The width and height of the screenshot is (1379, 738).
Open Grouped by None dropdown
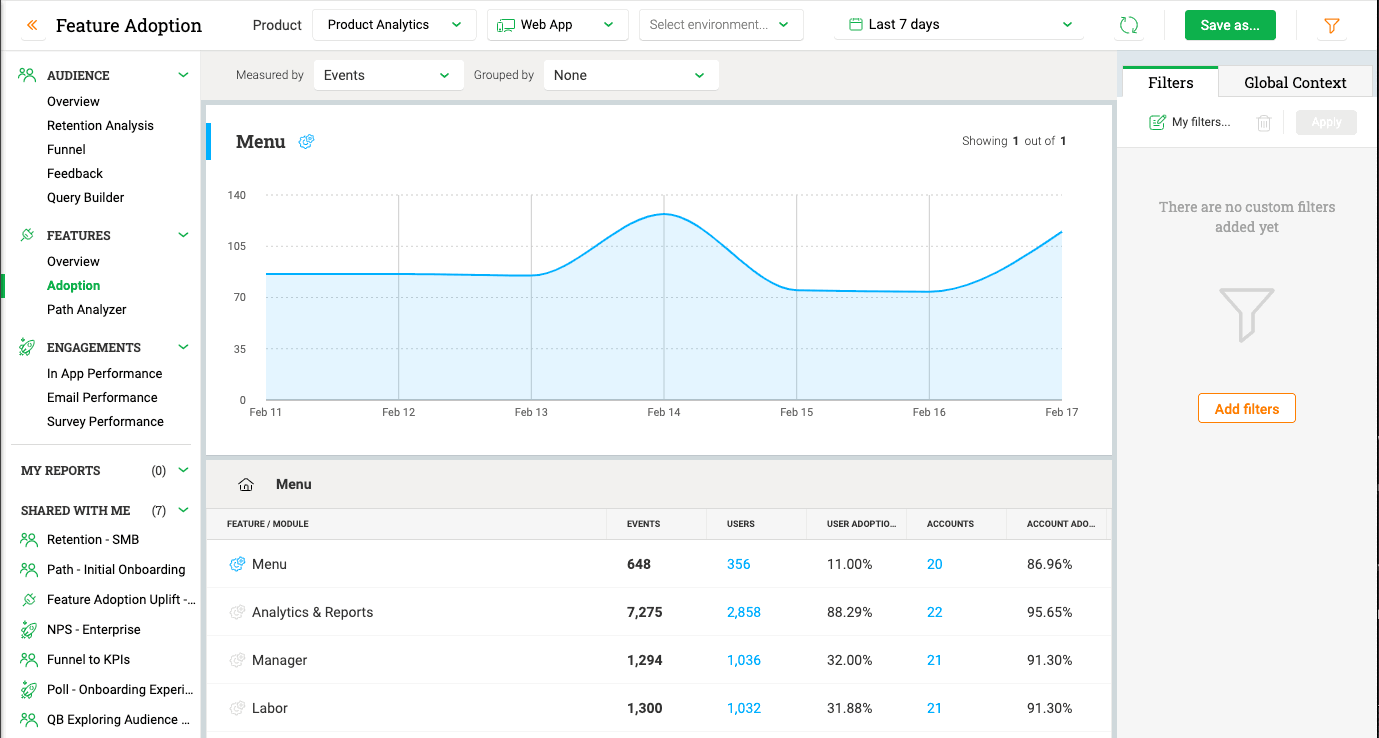pyautogui.click(x=631, y=75)
